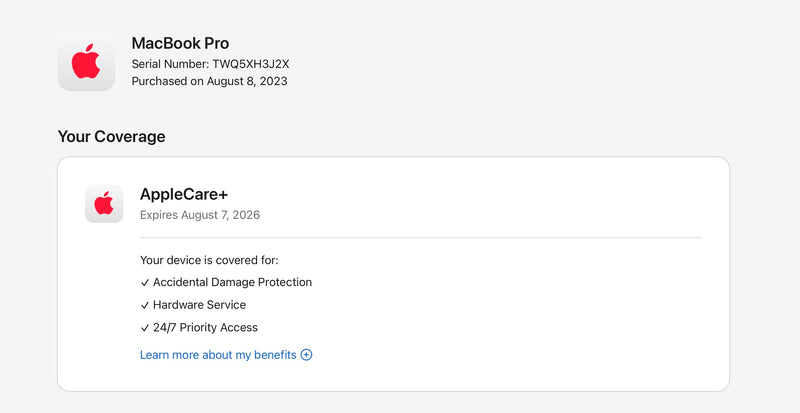Click the Purchased on August 8, 2023 line
The image size is (800, 413).
tap(209, 81)
